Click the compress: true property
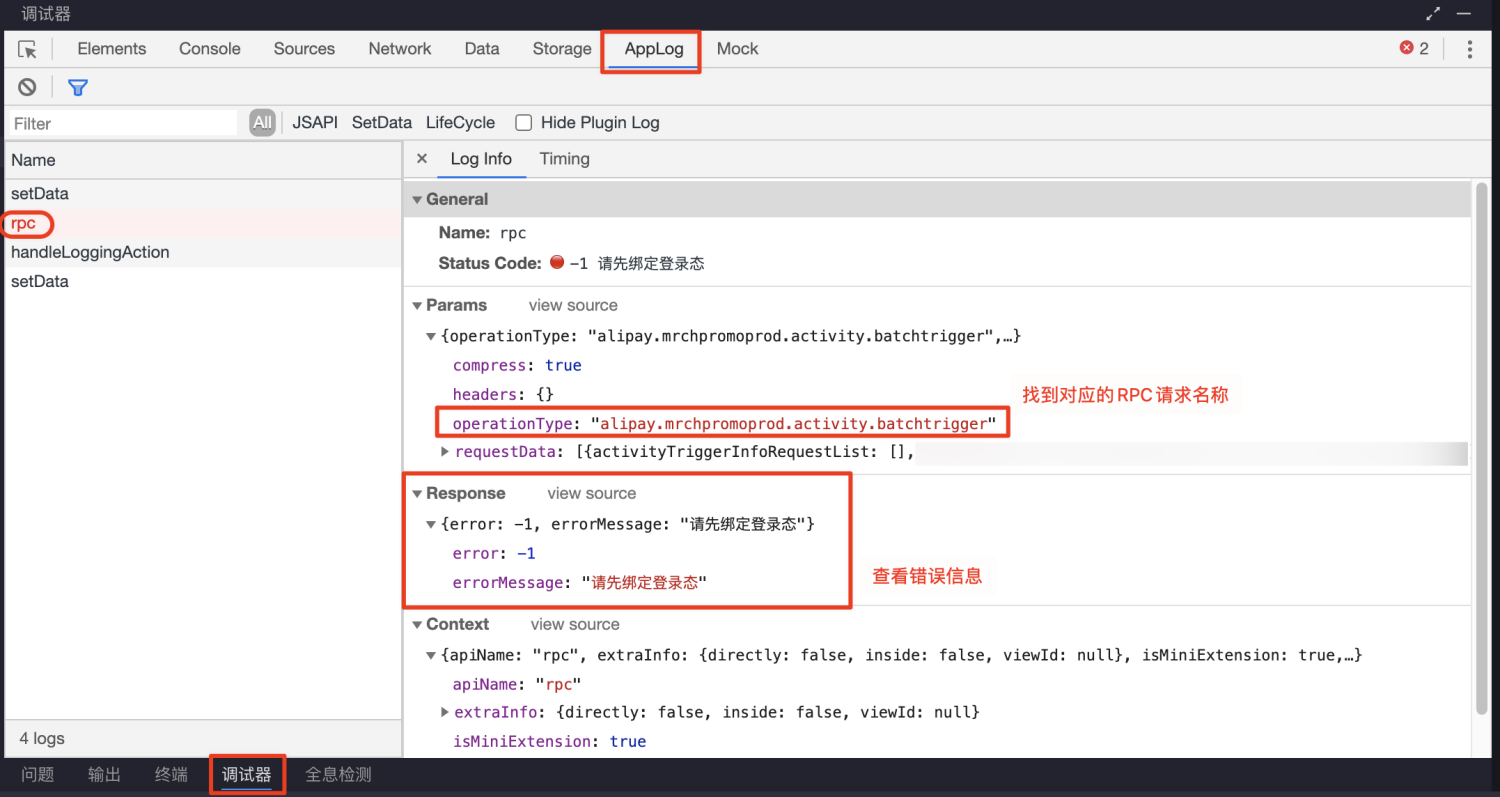This screenshot has height=797, width=1500. tap(517, 365)
